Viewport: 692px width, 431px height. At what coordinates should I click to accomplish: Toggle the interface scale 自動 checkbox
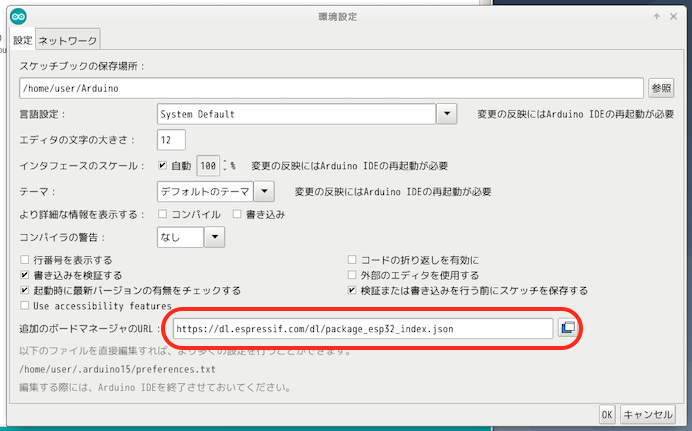[x=165, y=165]
